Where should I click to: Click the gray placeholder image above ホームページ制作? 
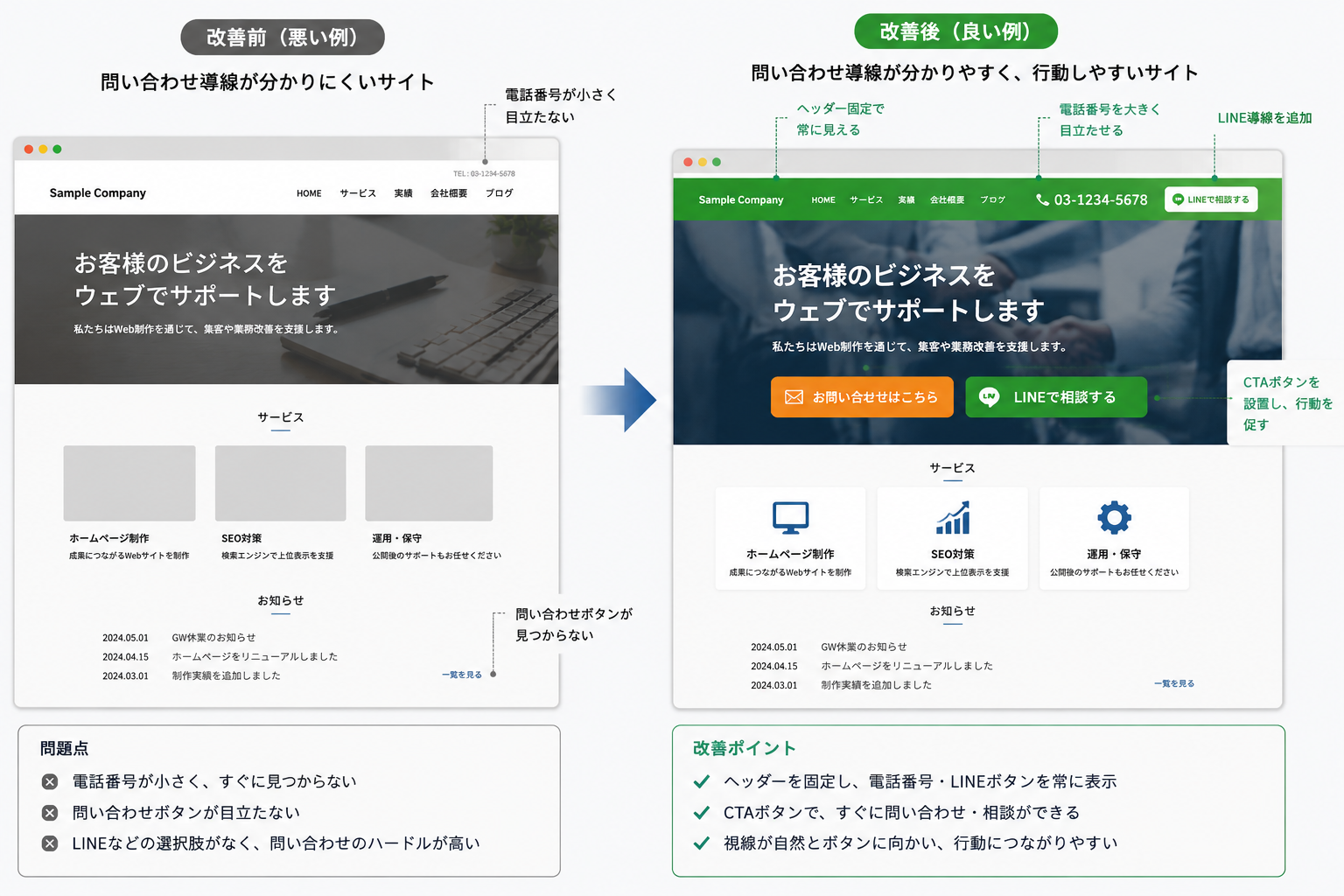[x=129, y=483]
